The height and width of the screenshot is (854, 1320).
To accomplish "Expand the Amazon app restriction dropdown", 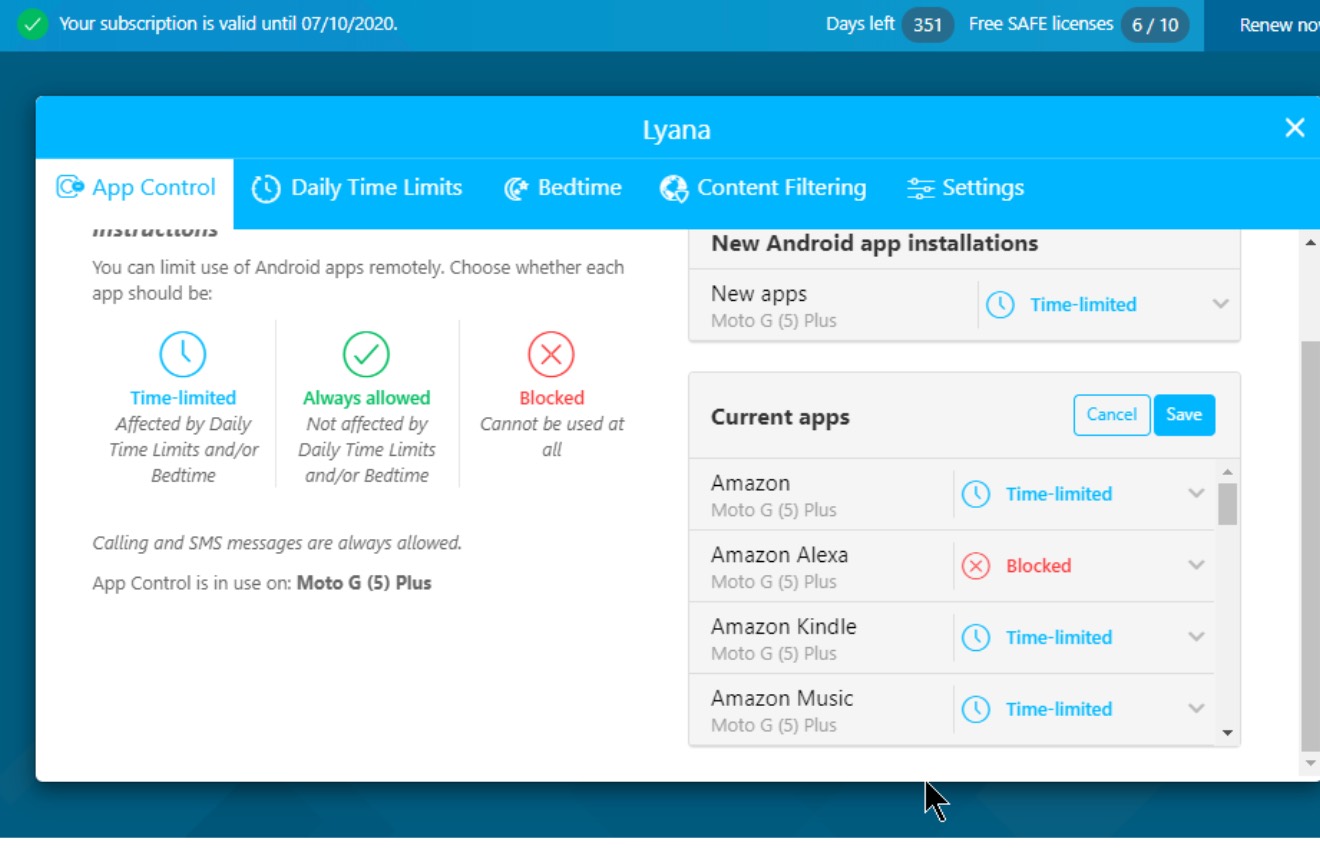I will pos(1196,493).
